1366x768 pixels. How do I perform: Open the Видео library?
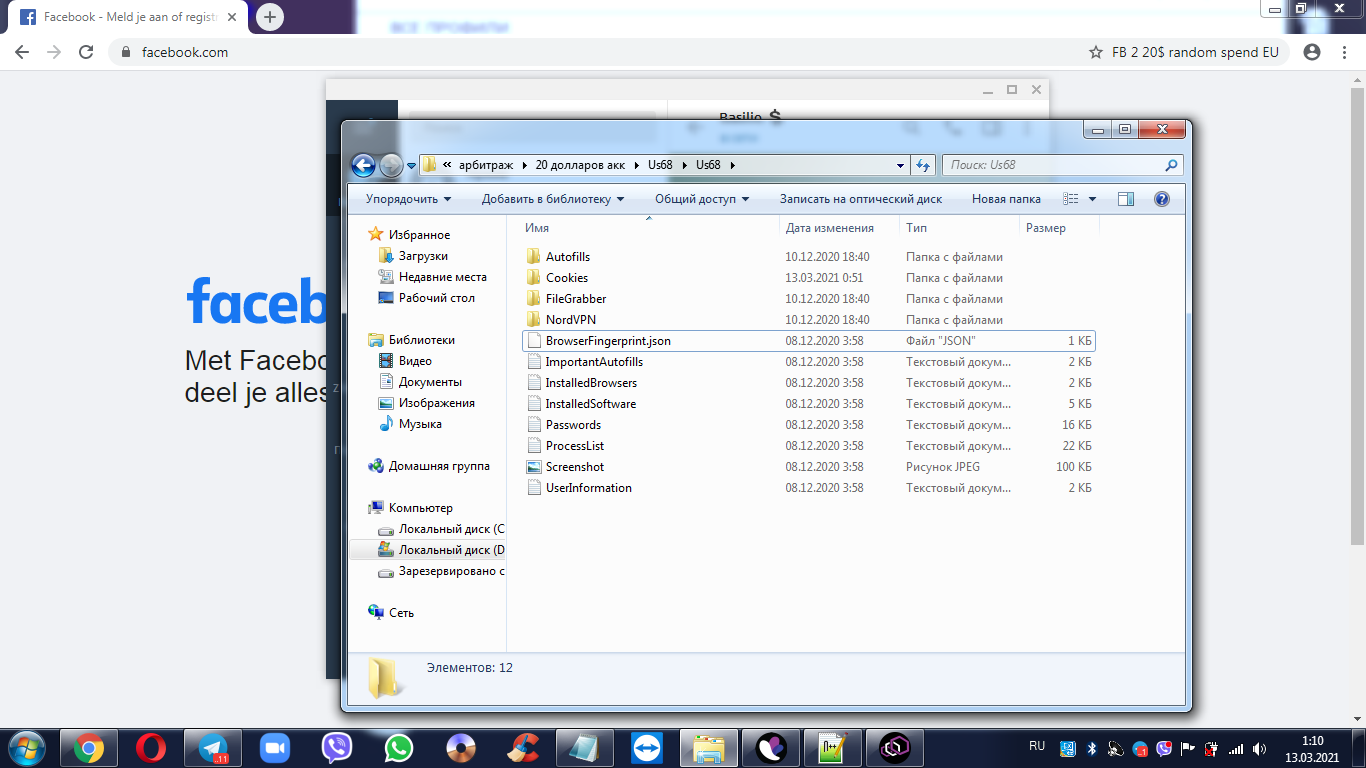click(x=415, y=361)
